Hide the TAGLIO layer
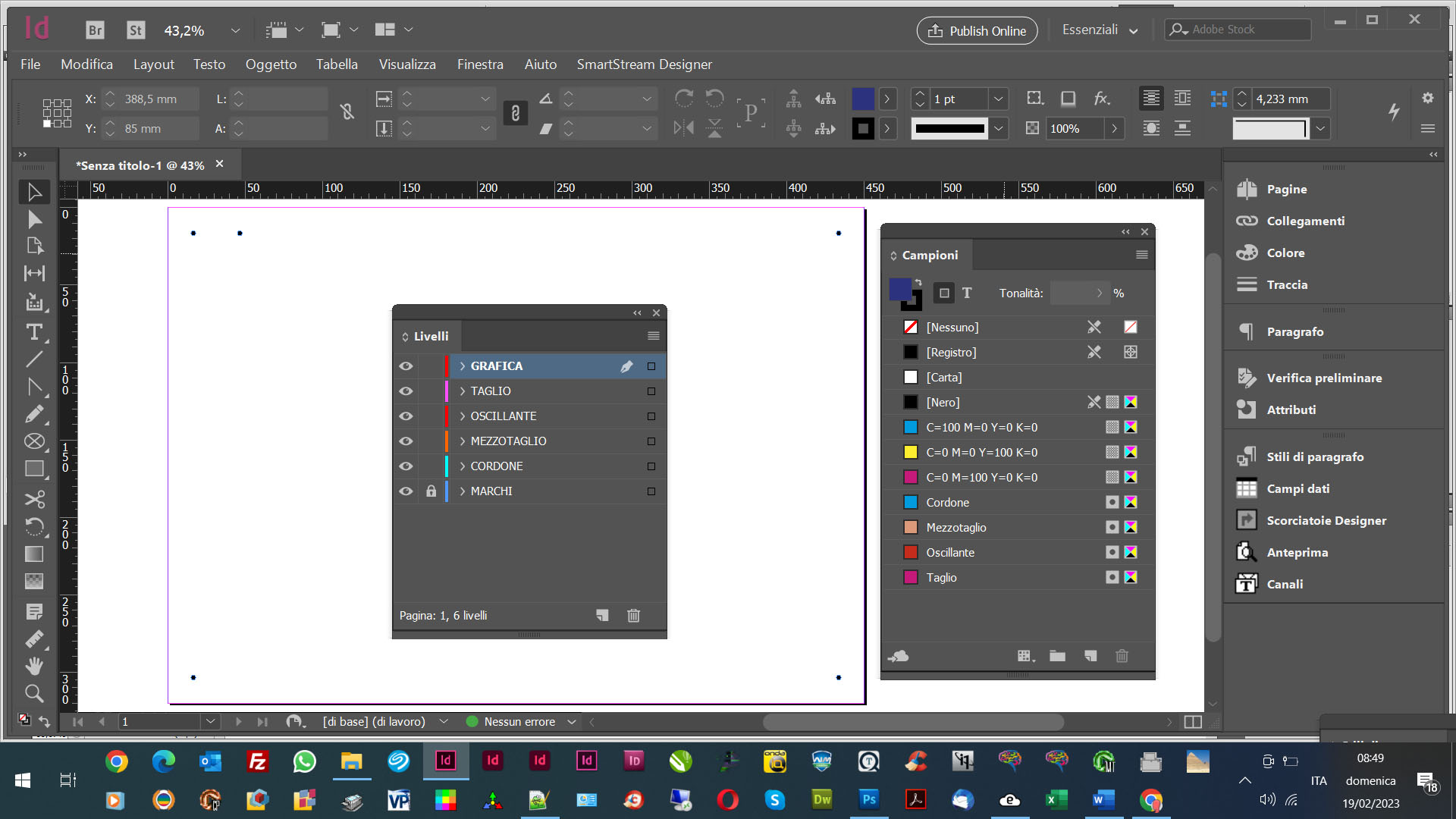 tap(406, 391)
